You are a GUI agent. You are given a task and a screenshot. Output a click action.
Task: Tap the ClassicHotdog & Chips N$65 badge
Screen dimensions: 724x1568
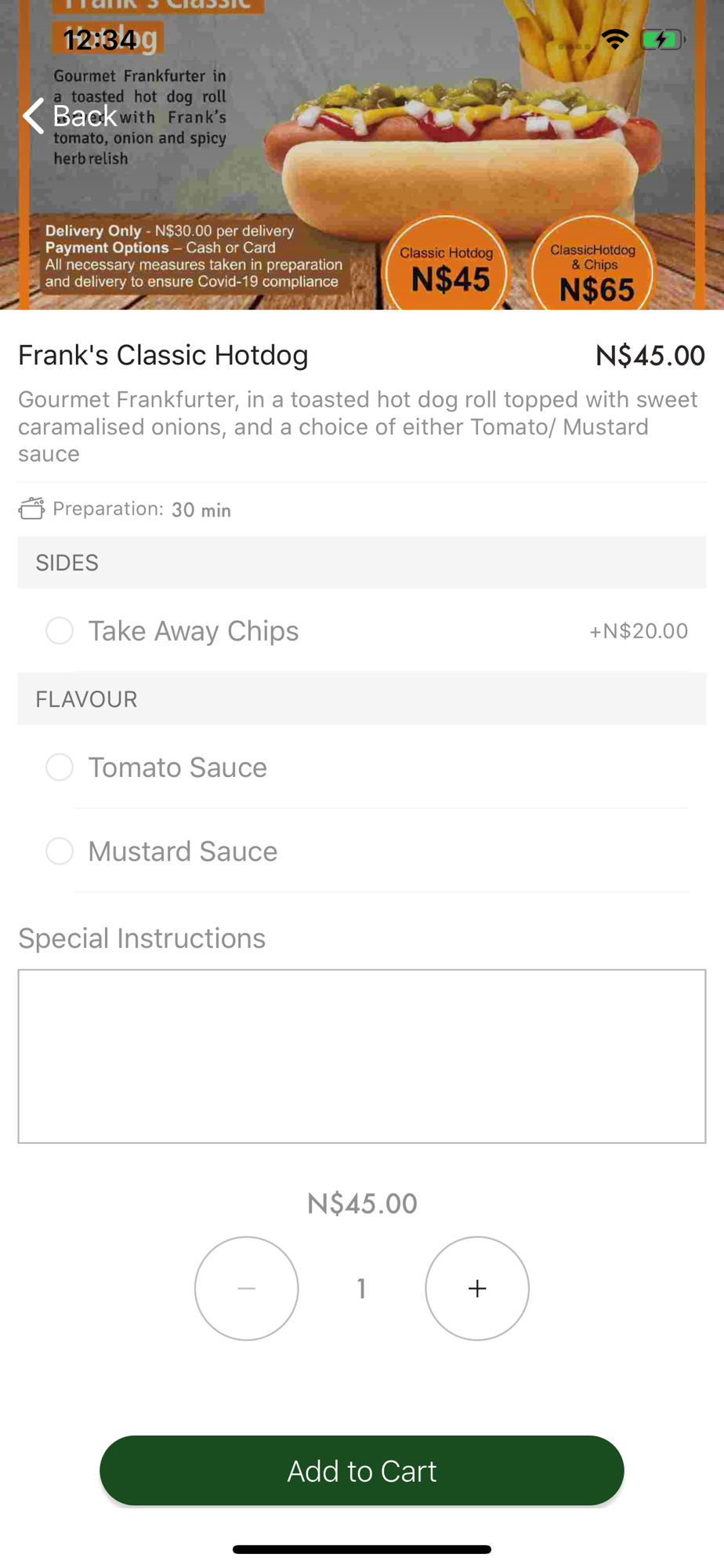pos(593,270)
